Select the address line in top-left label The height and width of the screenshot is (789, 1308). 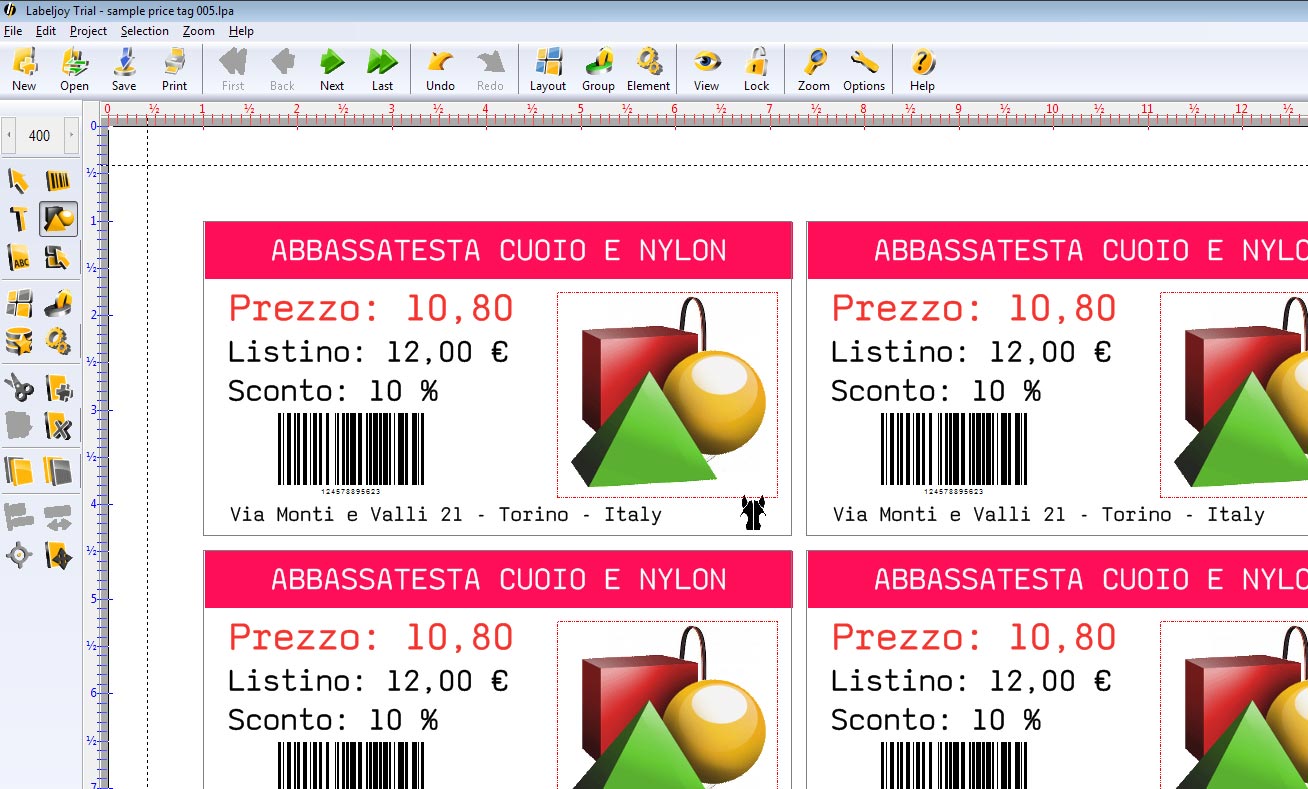coord(446,515)
